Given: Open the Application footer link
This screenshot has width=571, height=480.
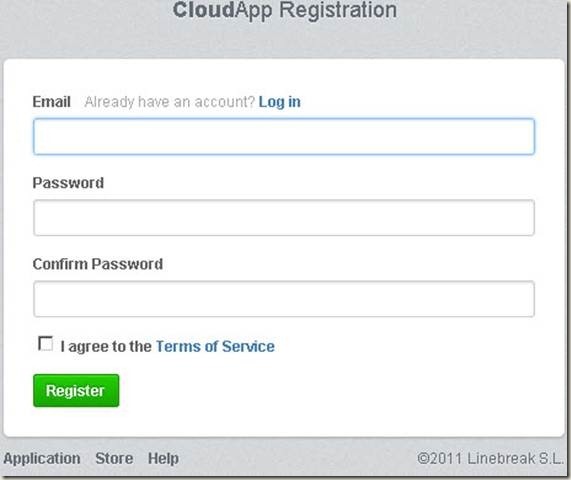Looking at the screenshot, I should click(x=42, y=459).
